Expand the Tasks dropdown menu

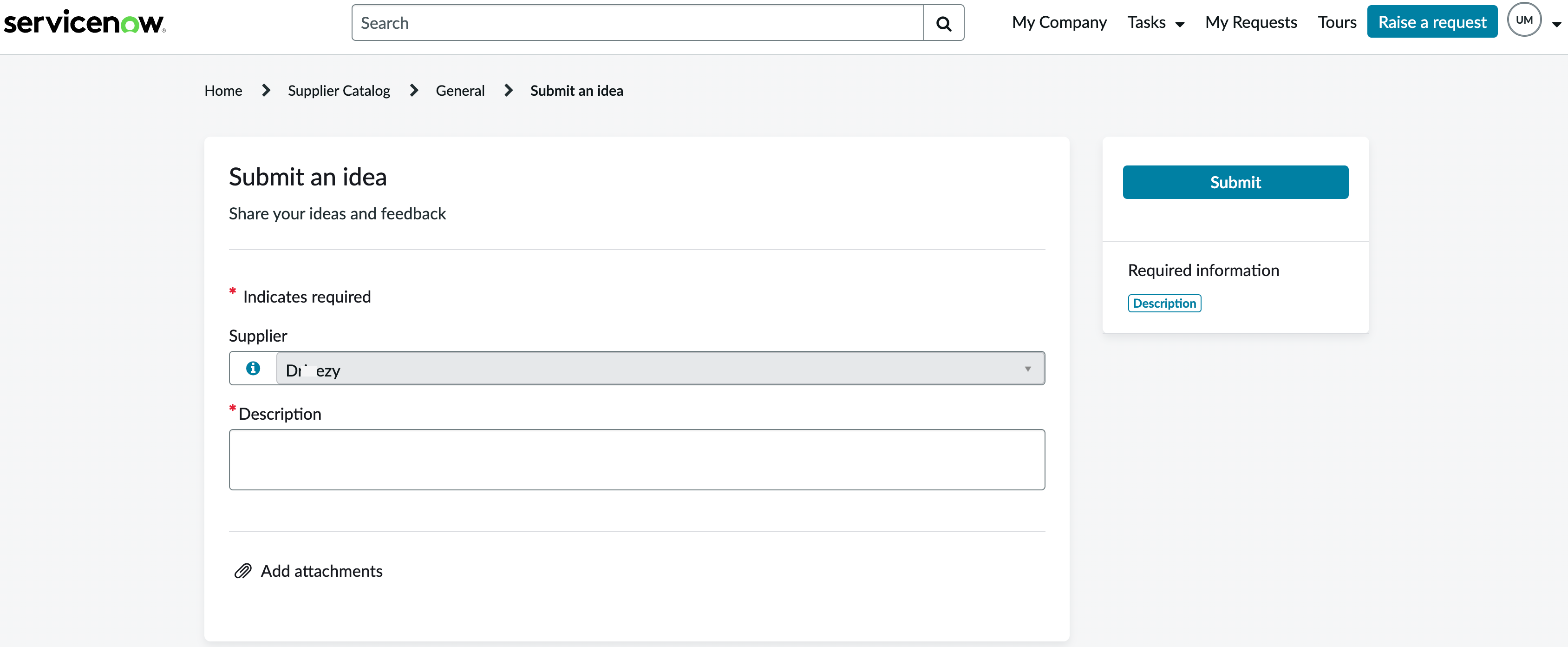click(x=1155, y=22)
